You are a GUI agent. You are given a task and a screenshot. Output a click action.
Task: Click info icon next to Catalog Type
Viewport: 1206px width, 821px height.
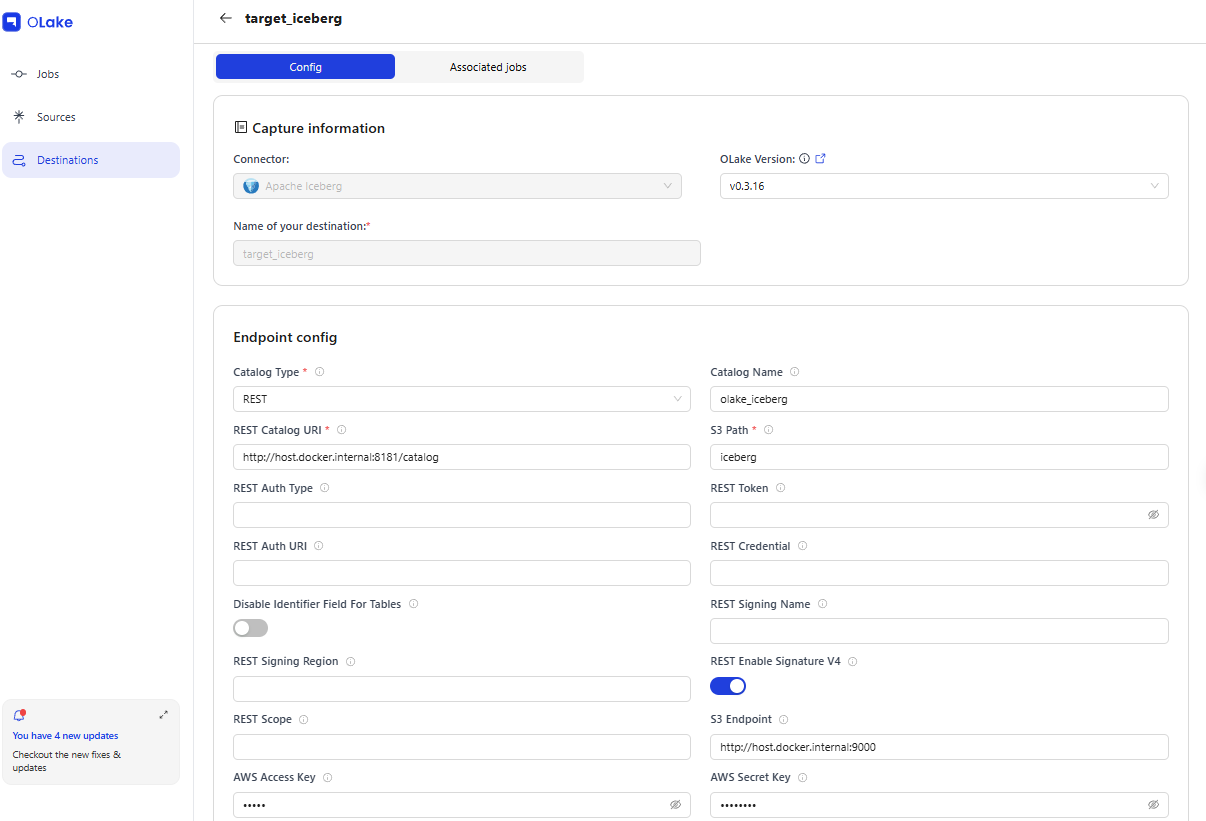pos(320,372)
